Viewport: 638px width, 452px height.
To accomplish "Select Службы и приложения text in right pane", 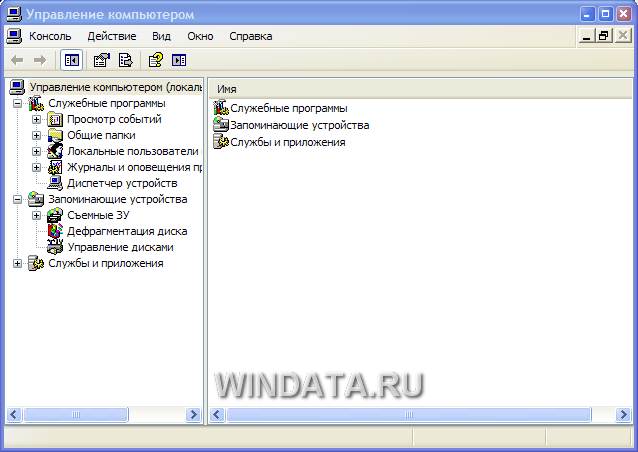I will (x=288, y=142).
